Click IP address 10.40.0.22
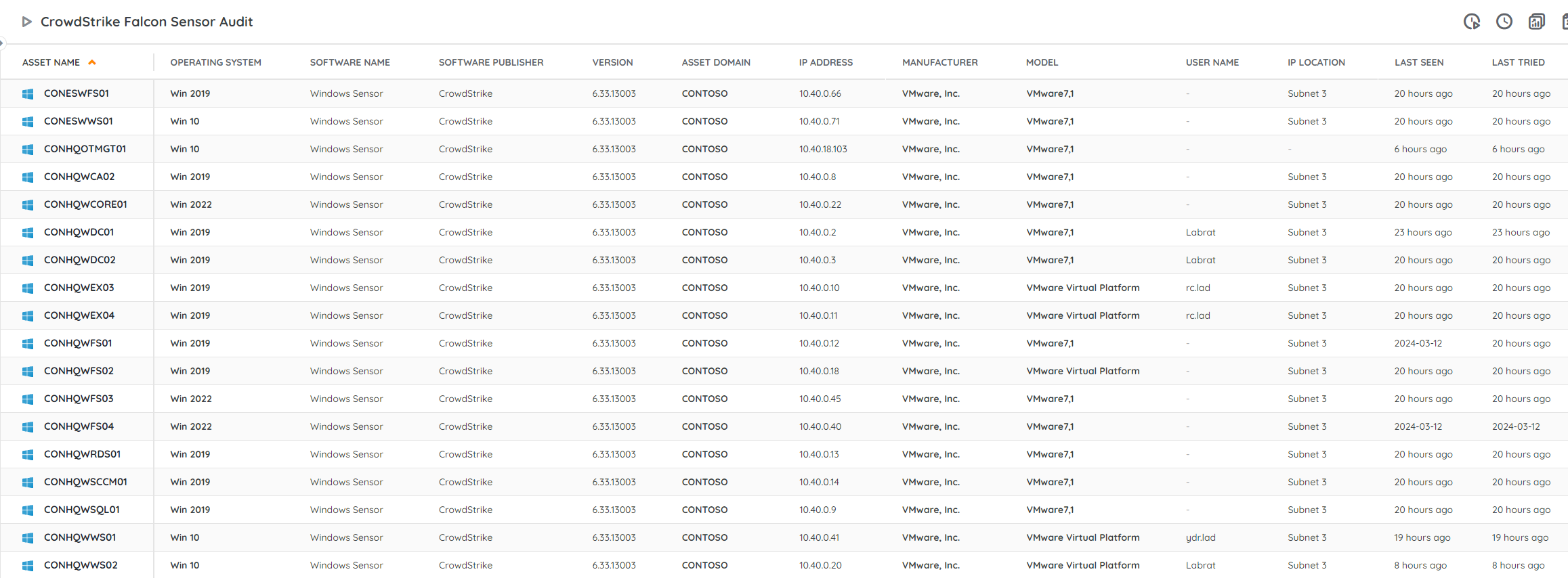 [x=820, y=204]
